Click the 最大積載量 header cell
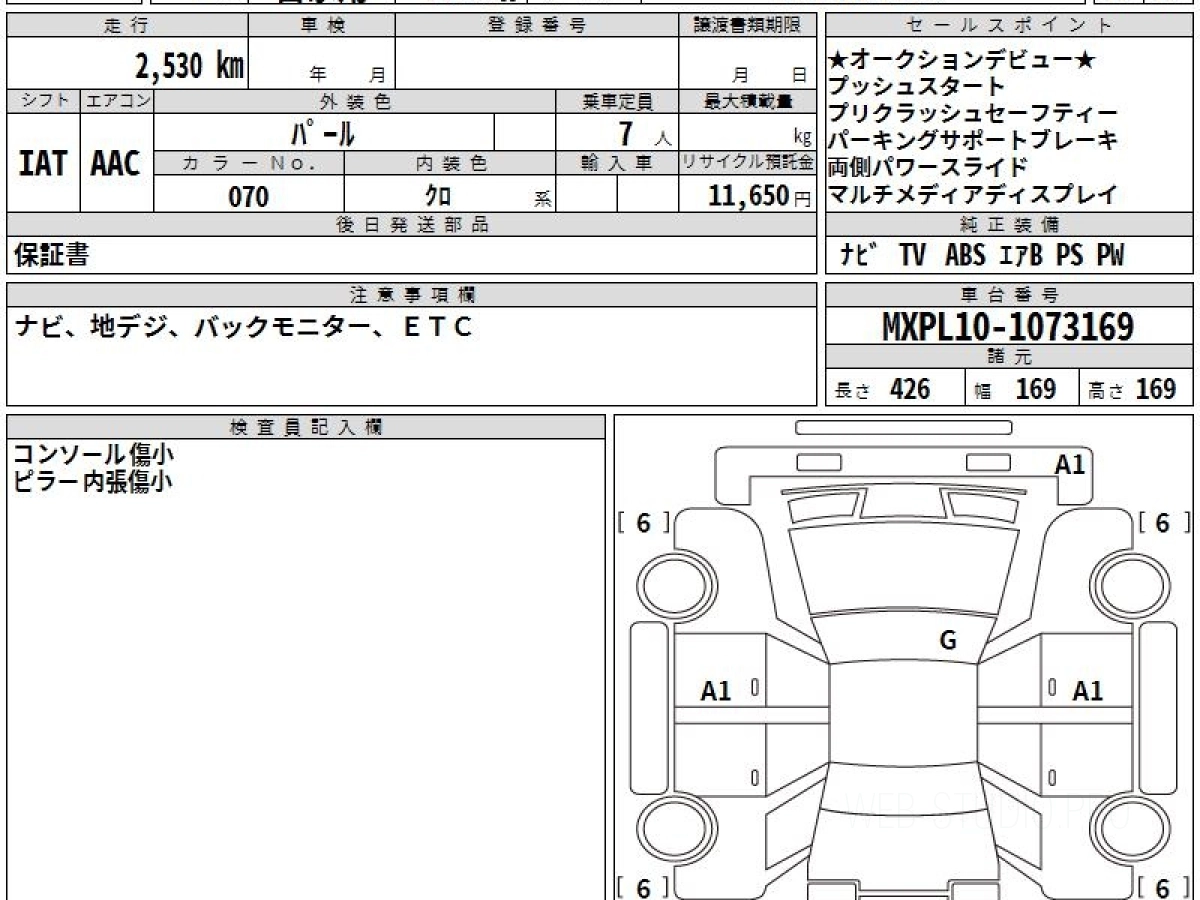The image size is (1200, 900). pyautogui.click(x=747, y=101)
